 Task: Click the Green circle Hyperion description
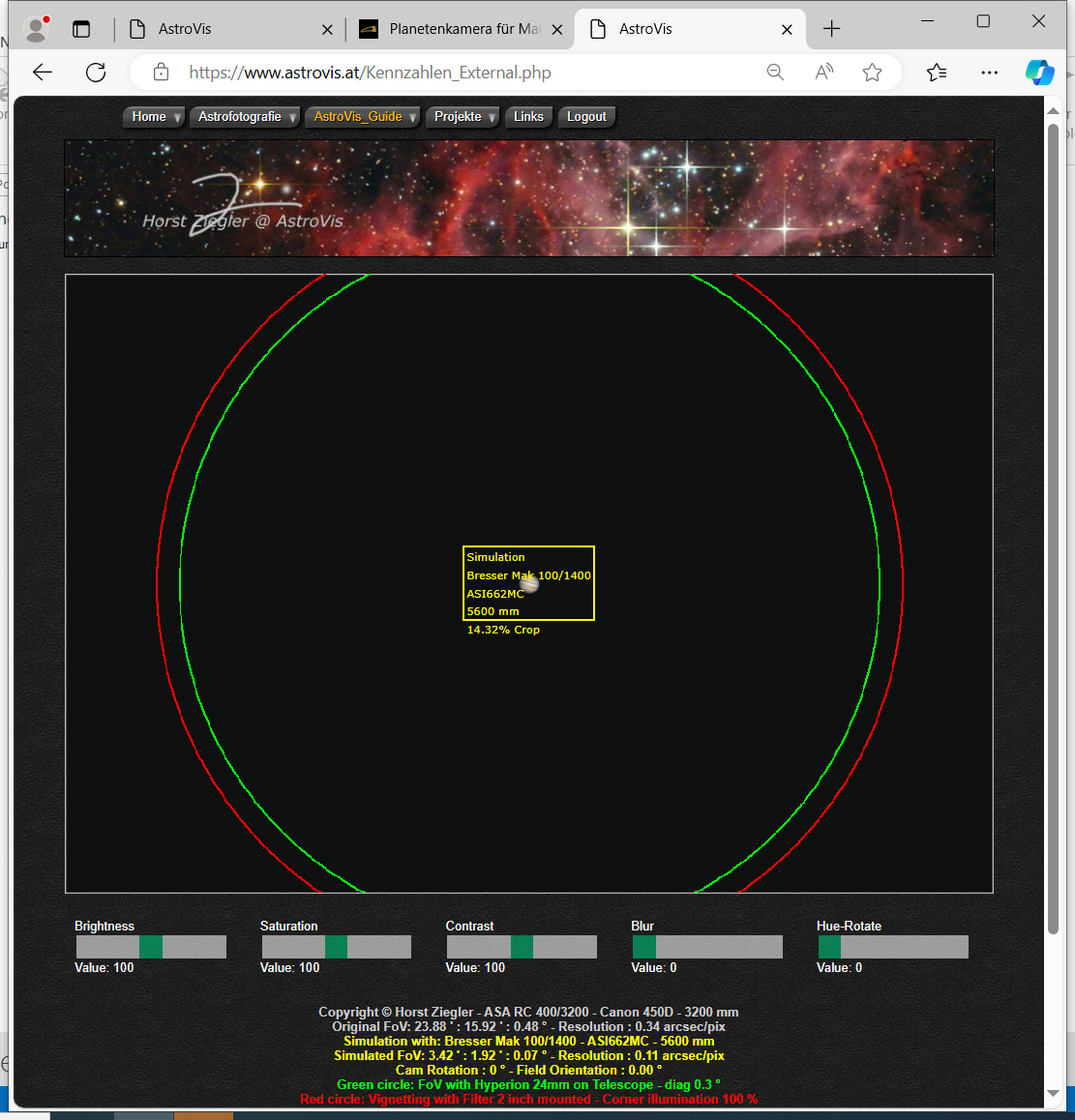tap(529, 1084)
